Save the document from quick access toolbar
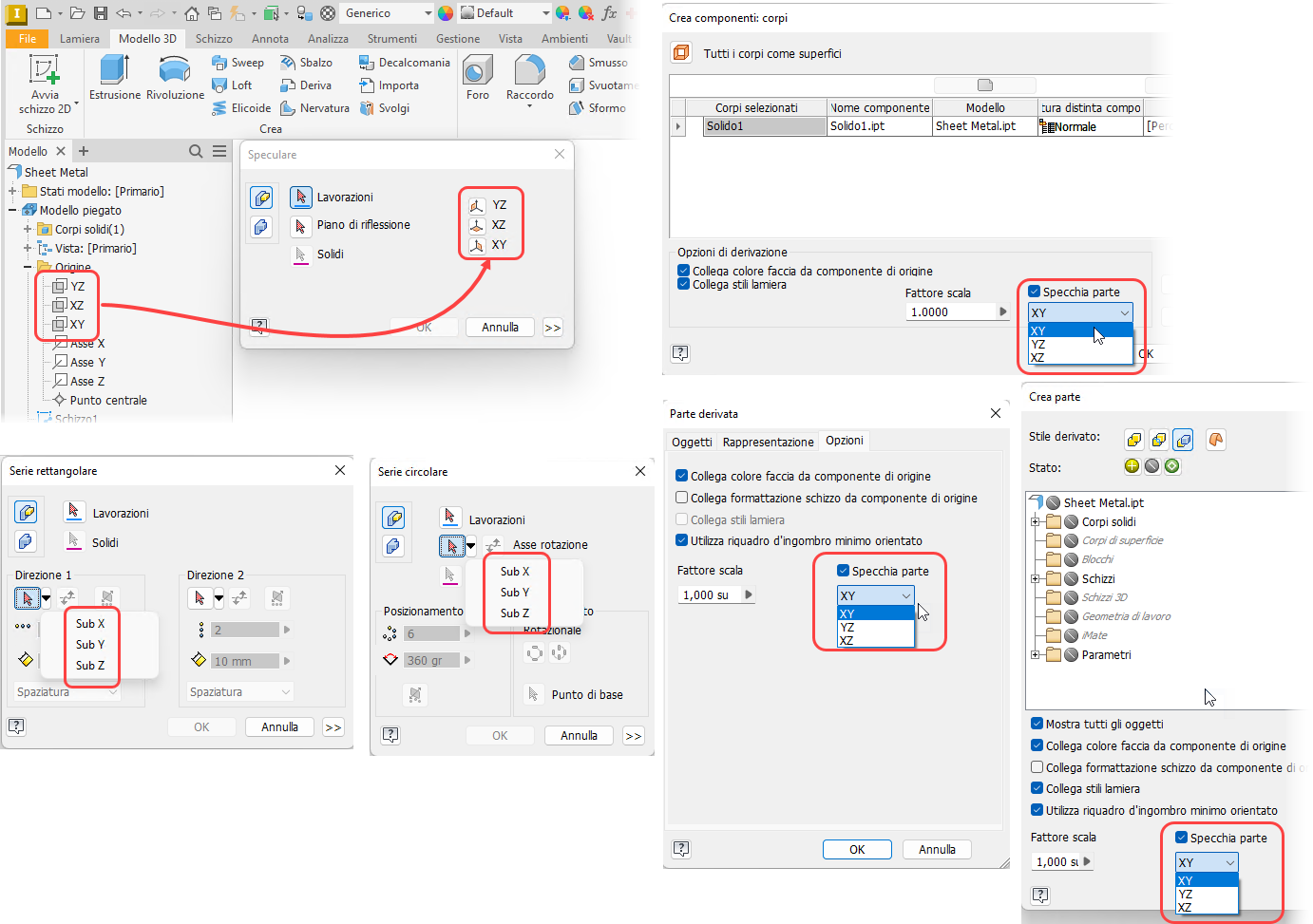1313x924 pixels. [101, 13]
